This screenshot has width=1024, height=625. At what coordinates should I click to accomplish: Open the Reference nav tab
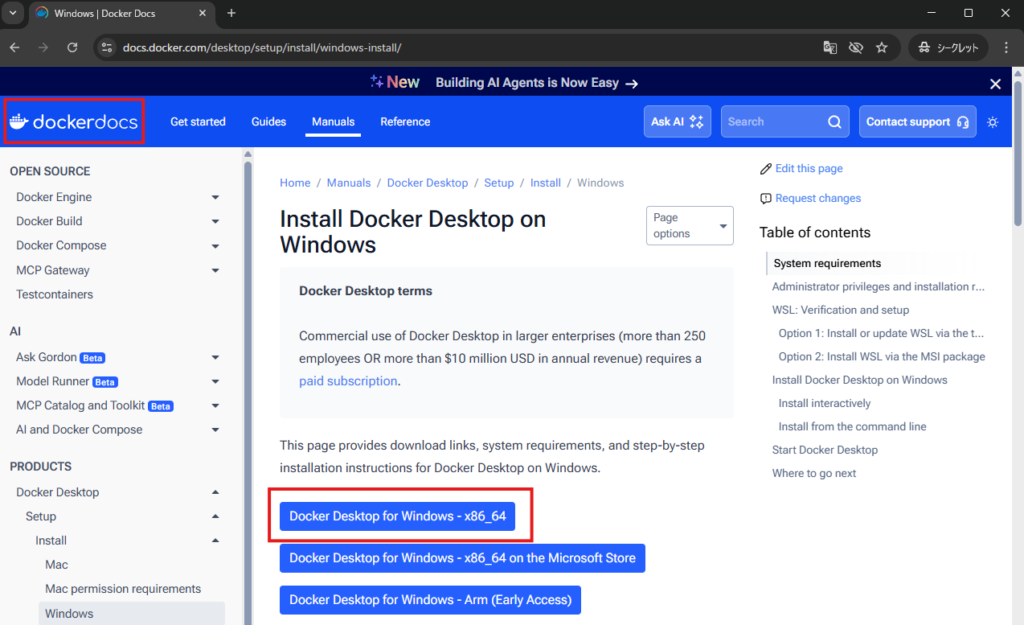click(405, 122)
